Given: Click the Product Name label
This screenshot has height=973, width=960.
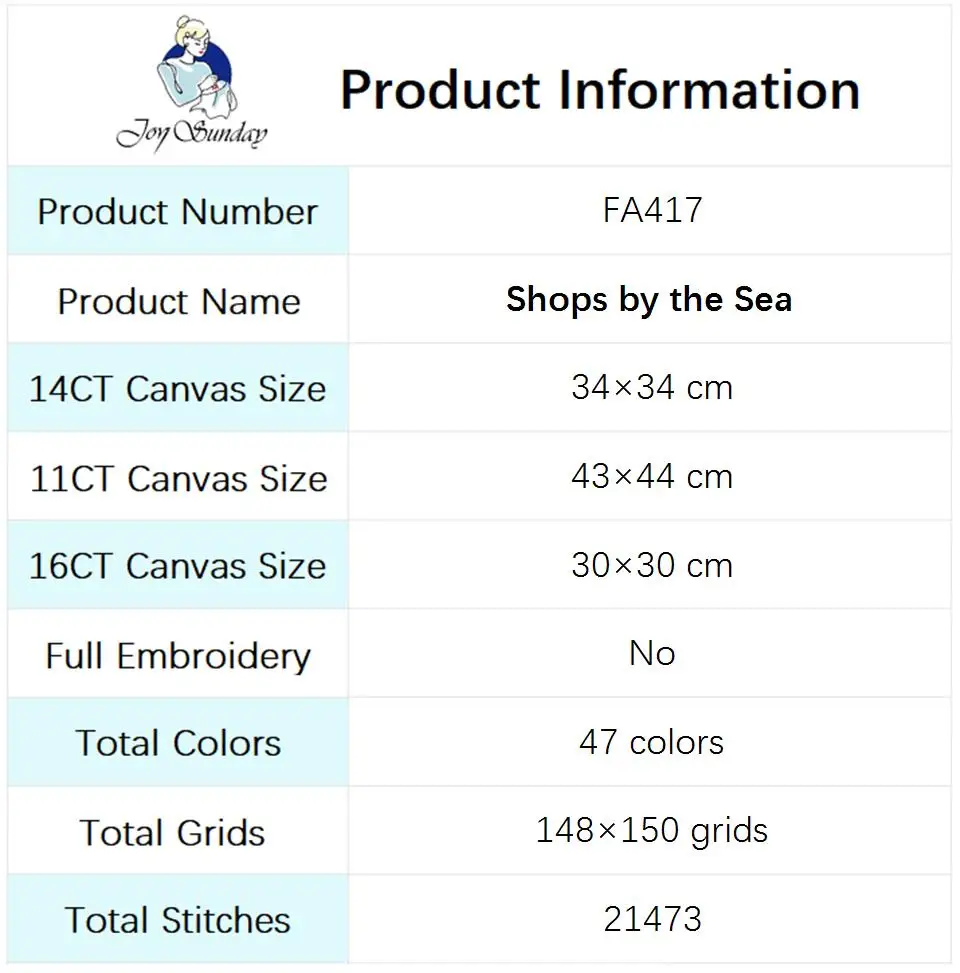Looking at the screenshot, I should point(179,302).
